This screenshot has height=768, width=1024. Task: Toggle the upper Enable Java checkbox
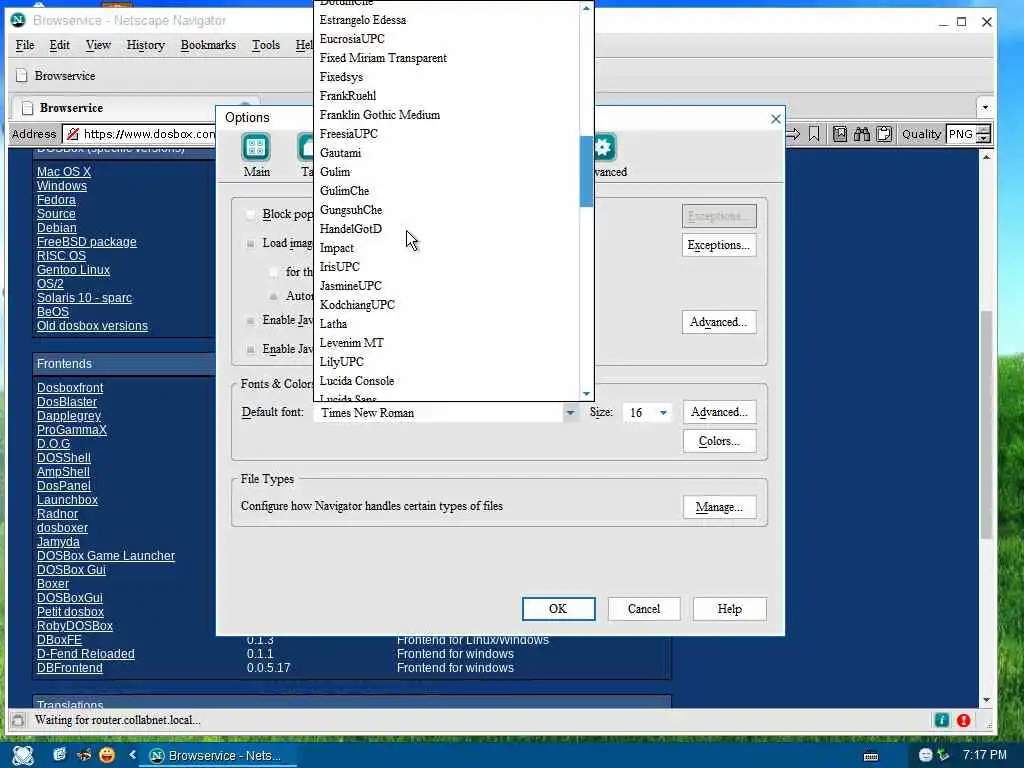pyautogui.click(x=250, y=320)
